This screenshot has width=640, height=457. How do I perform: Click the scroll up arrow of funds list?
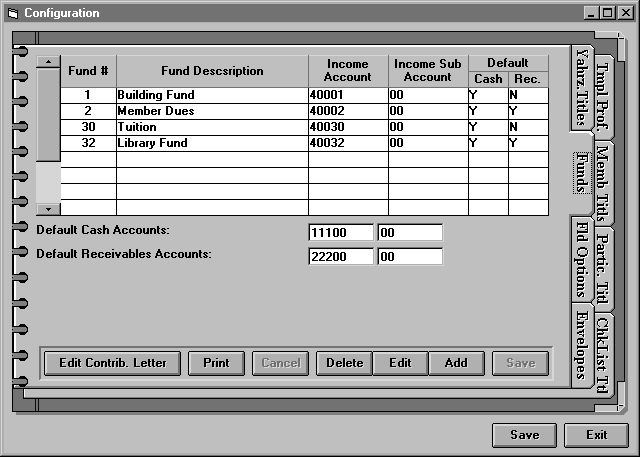click(x=48, y=62)
